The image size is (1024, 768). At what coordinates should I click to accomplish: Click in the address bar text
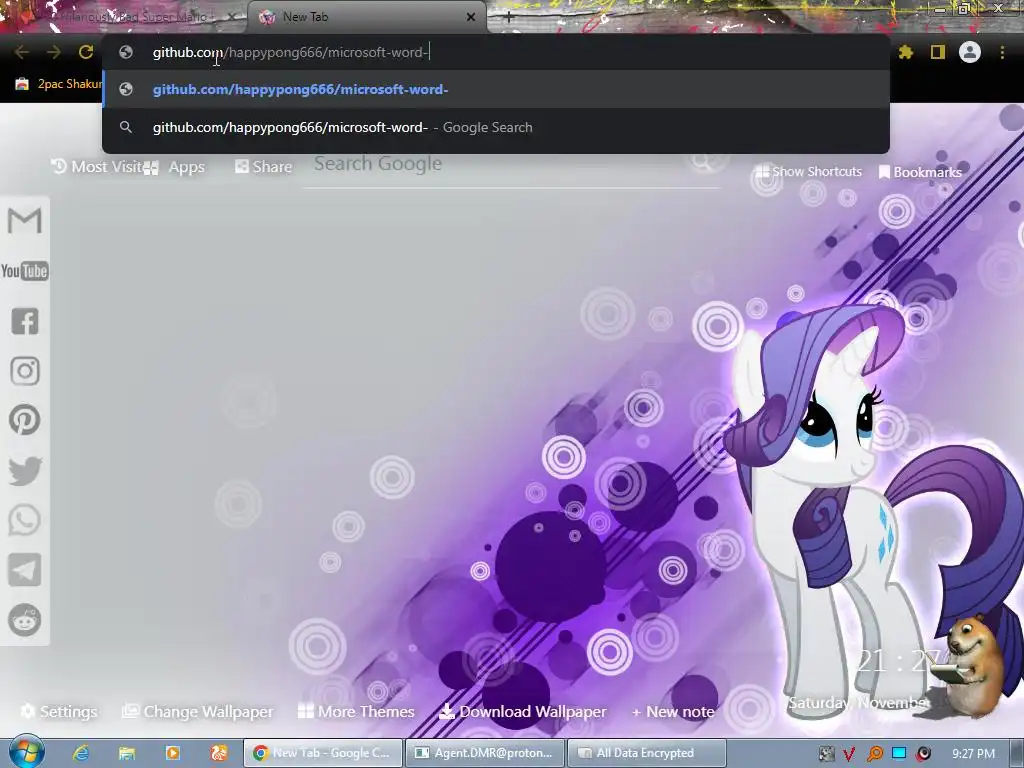pos(291,52)
